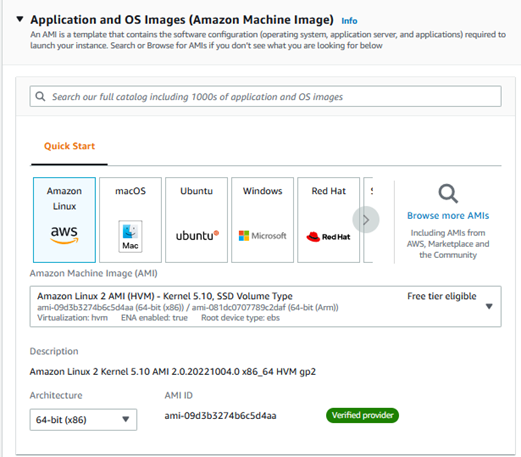Select the Amazon Linux tile label
The height and width of the screenshot is (457, 521).
tap(64, 198)
